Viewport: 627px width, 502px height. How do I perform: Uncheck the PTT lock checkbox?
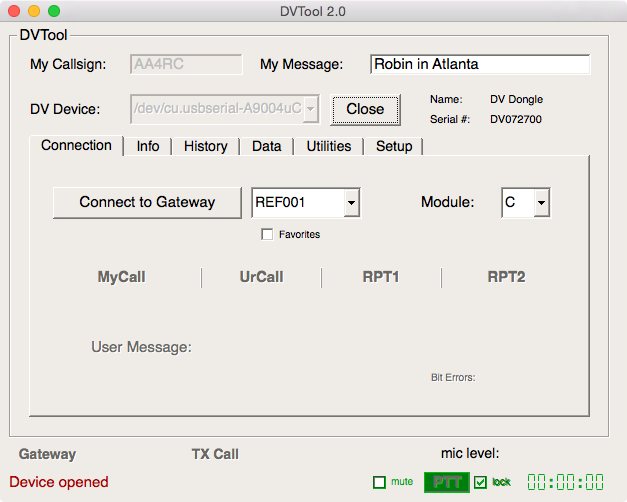pyautogui.click(x=481, y=482)
